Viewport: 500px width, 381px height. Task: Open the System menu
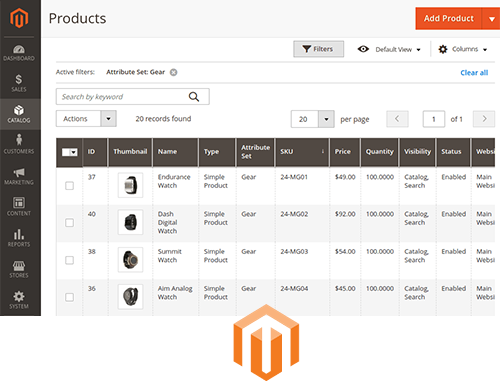[19, 300]
